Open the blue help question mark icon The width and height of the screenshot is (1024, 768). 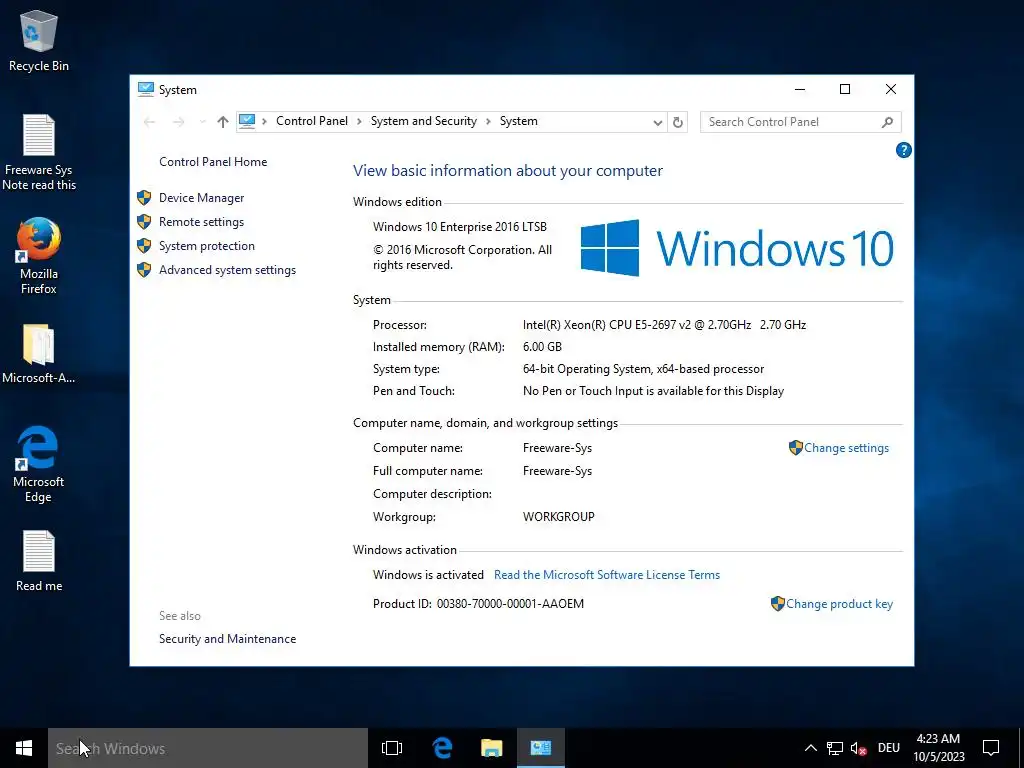point(903,150)
